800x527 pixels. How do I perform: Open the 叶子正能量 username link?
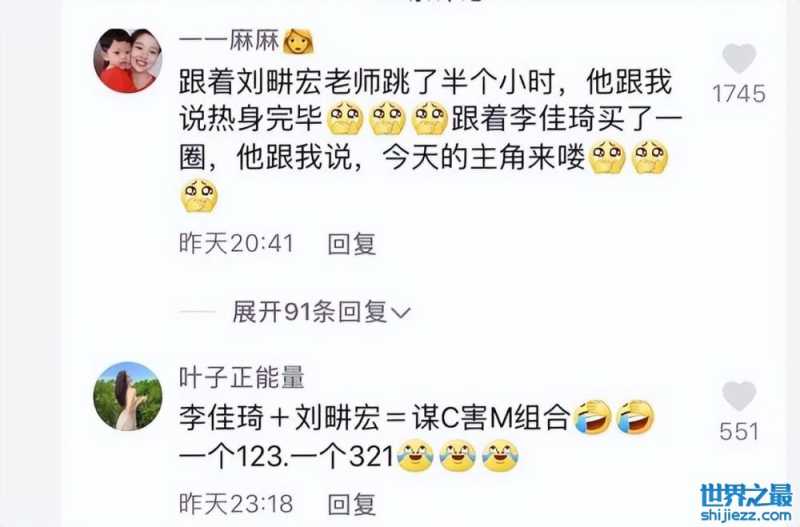point(241,378)
